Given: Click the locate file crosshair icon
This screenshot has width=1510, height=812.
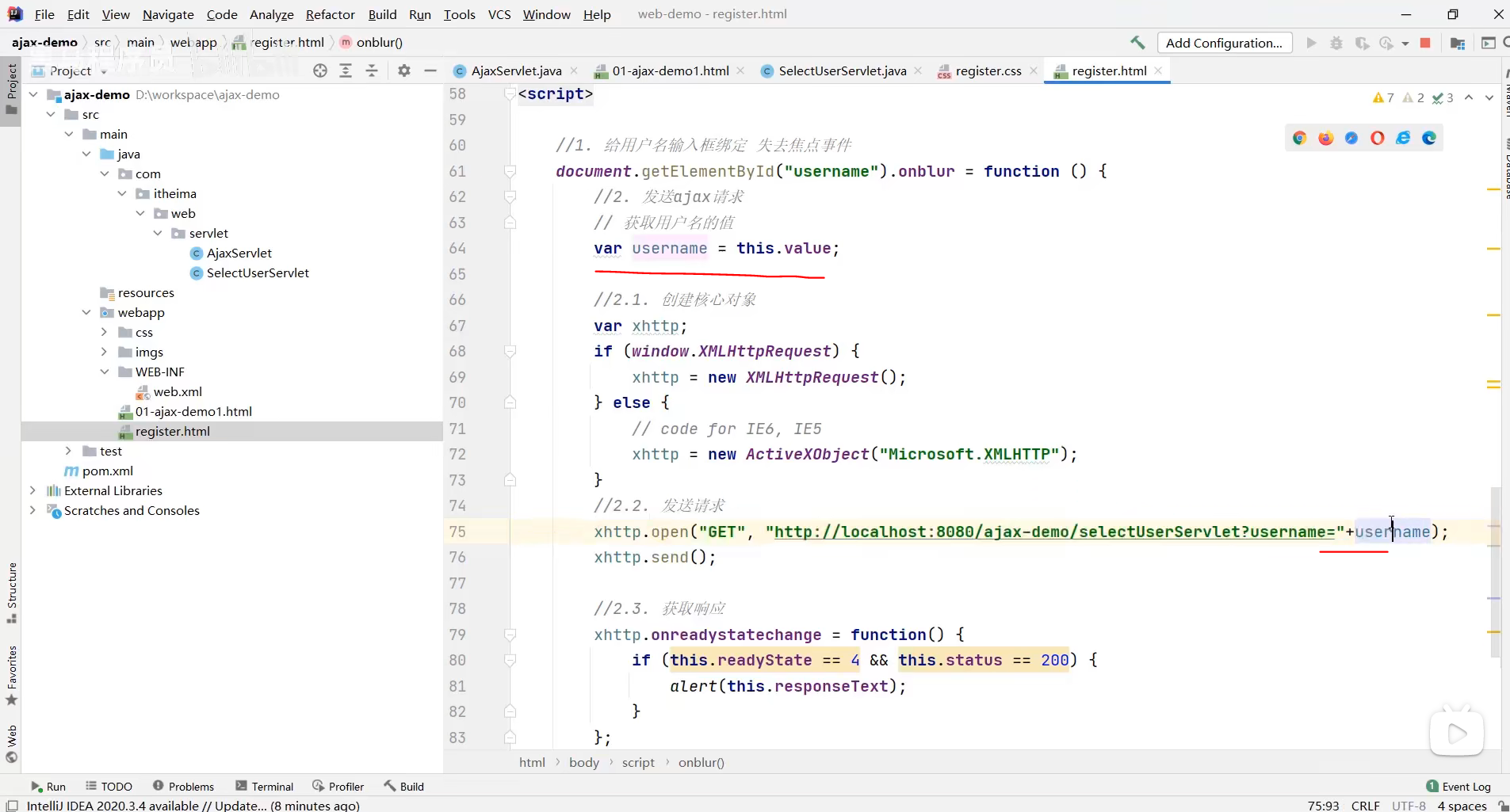Looking at the screenshot, I should (320, 71).
